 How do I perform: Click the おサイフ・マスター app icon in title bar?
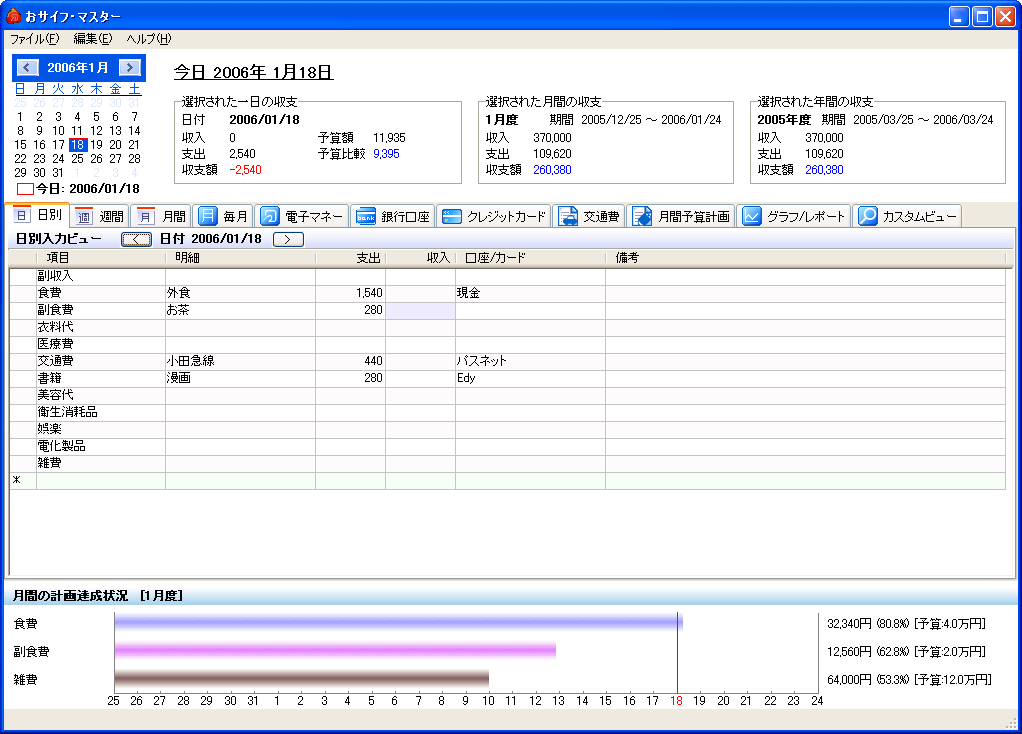tap(13, 16)
